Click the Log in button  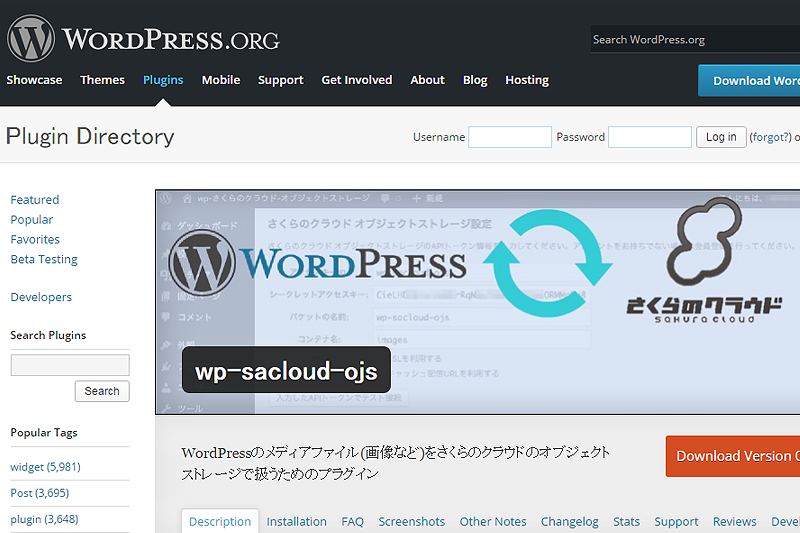[x=721, y=137]
